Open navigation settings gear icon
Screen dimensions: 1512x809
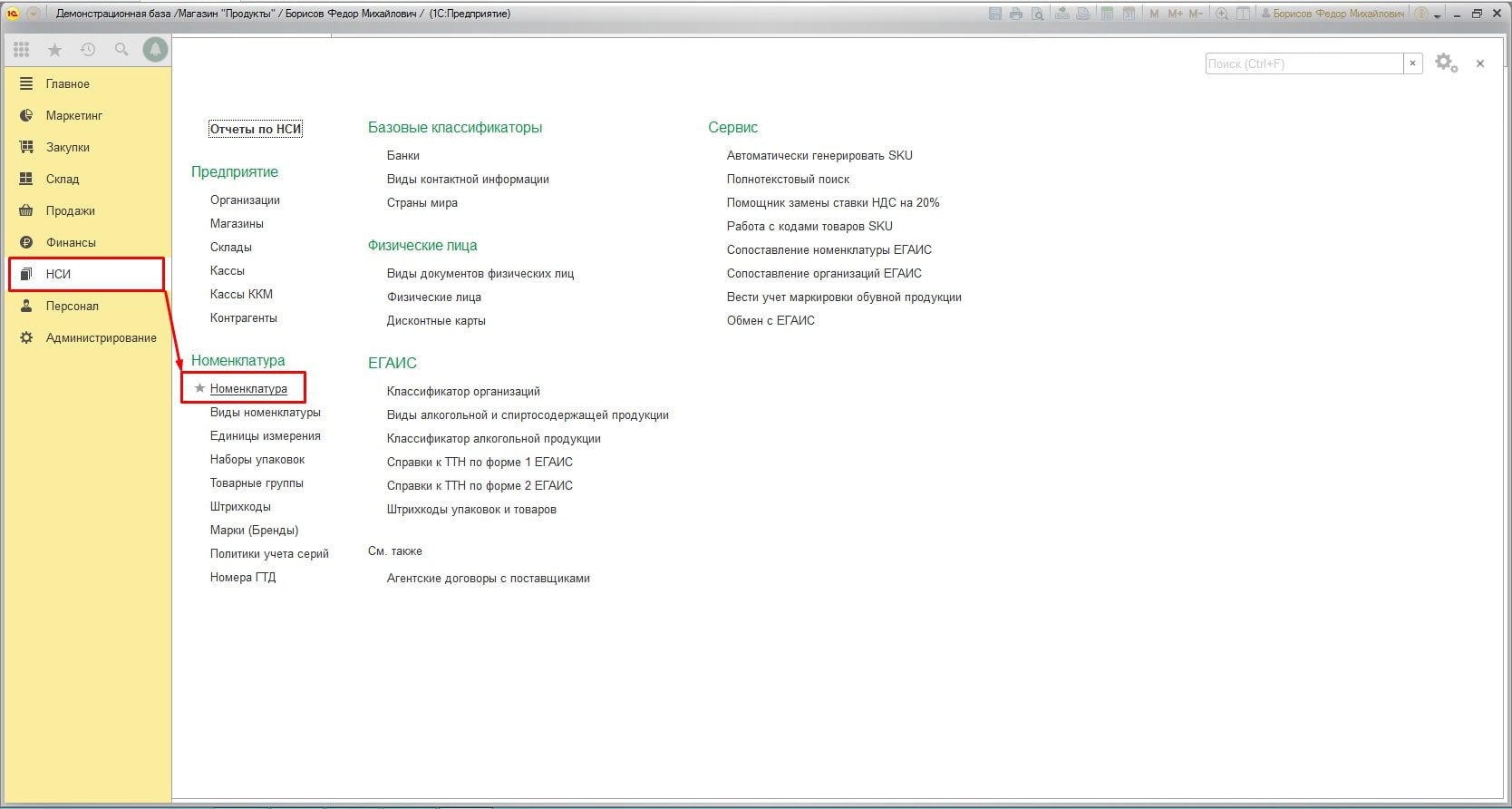click(1446, 63)
